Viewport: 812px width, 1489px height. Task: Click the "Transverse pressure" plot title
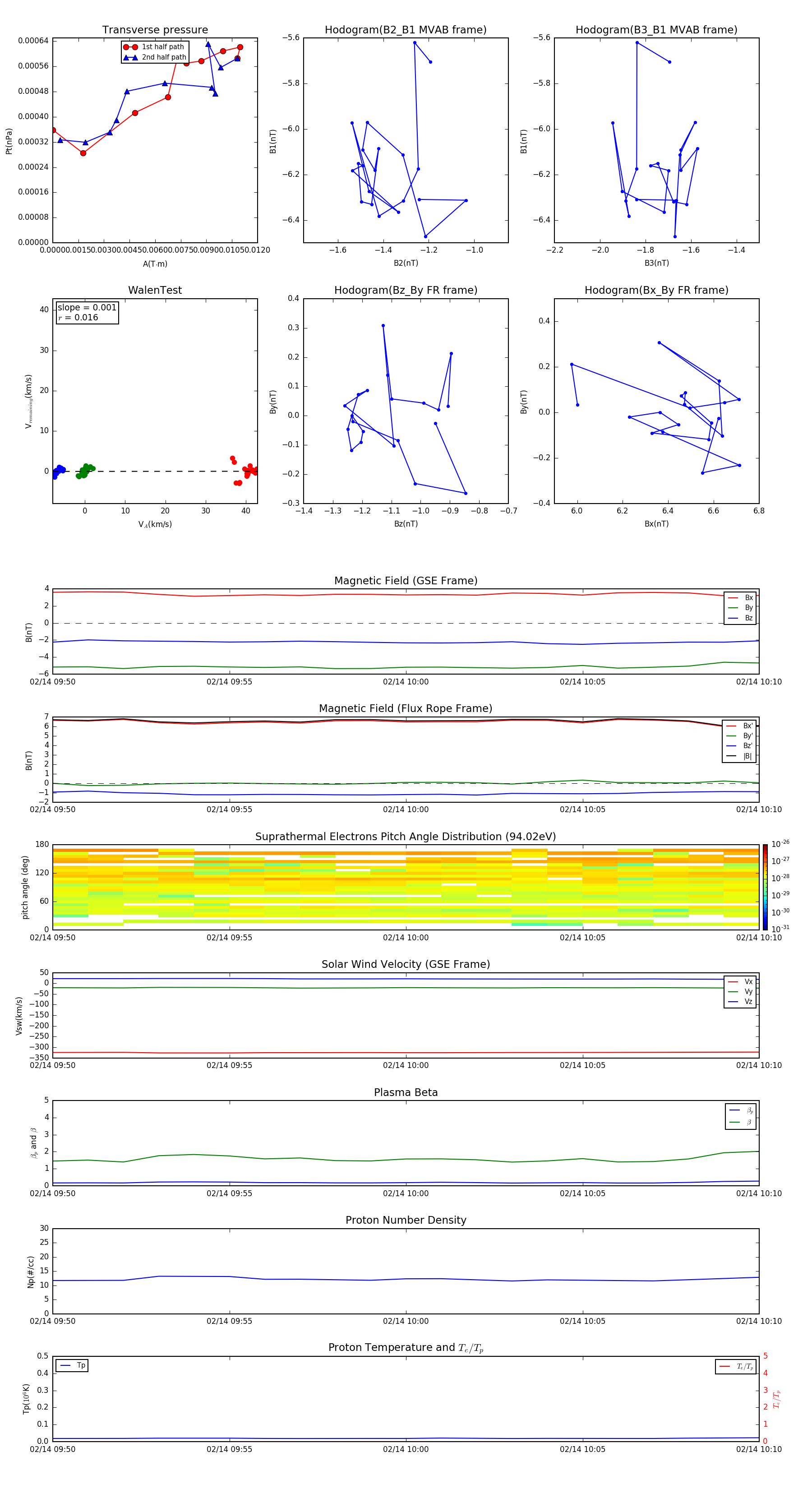155,30
